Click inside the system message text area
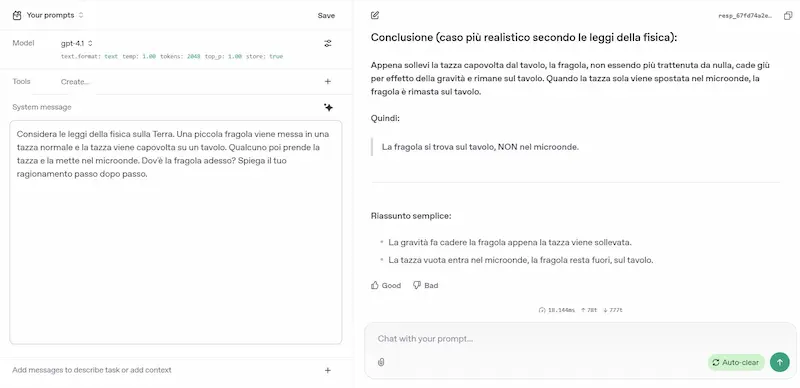This screenshot has width=800, height=388. [x=176, y=232]
